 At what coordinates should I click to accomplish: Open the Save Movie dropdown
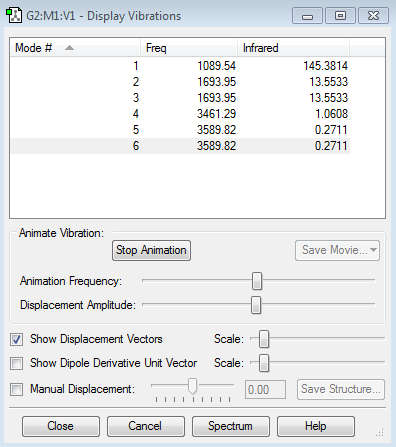pyautogui.click(x=337, y=250)
